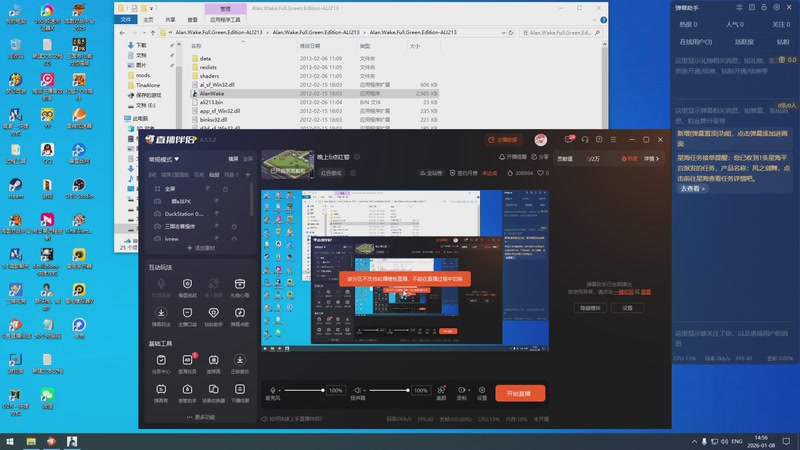Click the Explorer search box
The height and width of the screenshot is (450, 800).
(x=561, y=32)
